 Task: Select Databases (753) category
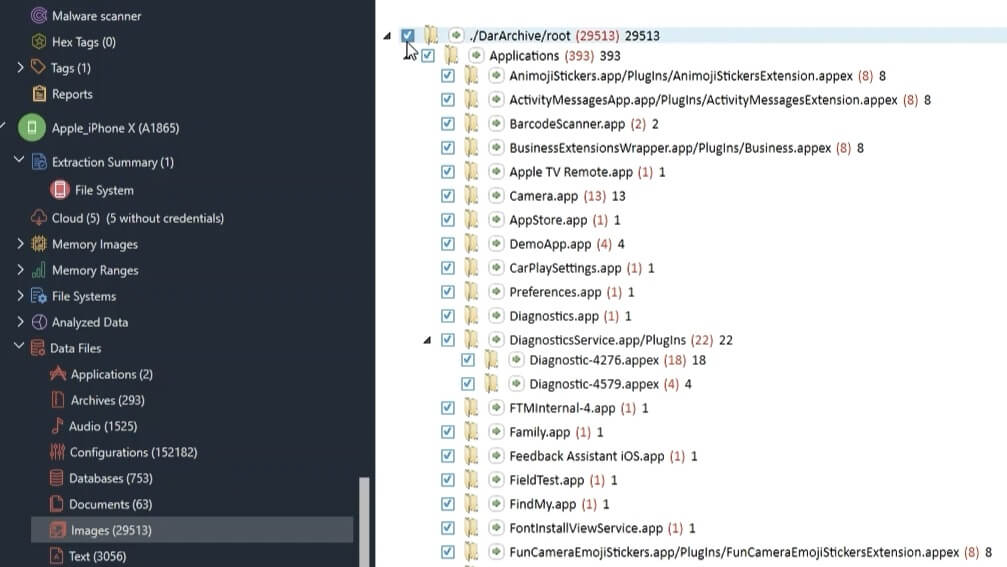(110, 478)
